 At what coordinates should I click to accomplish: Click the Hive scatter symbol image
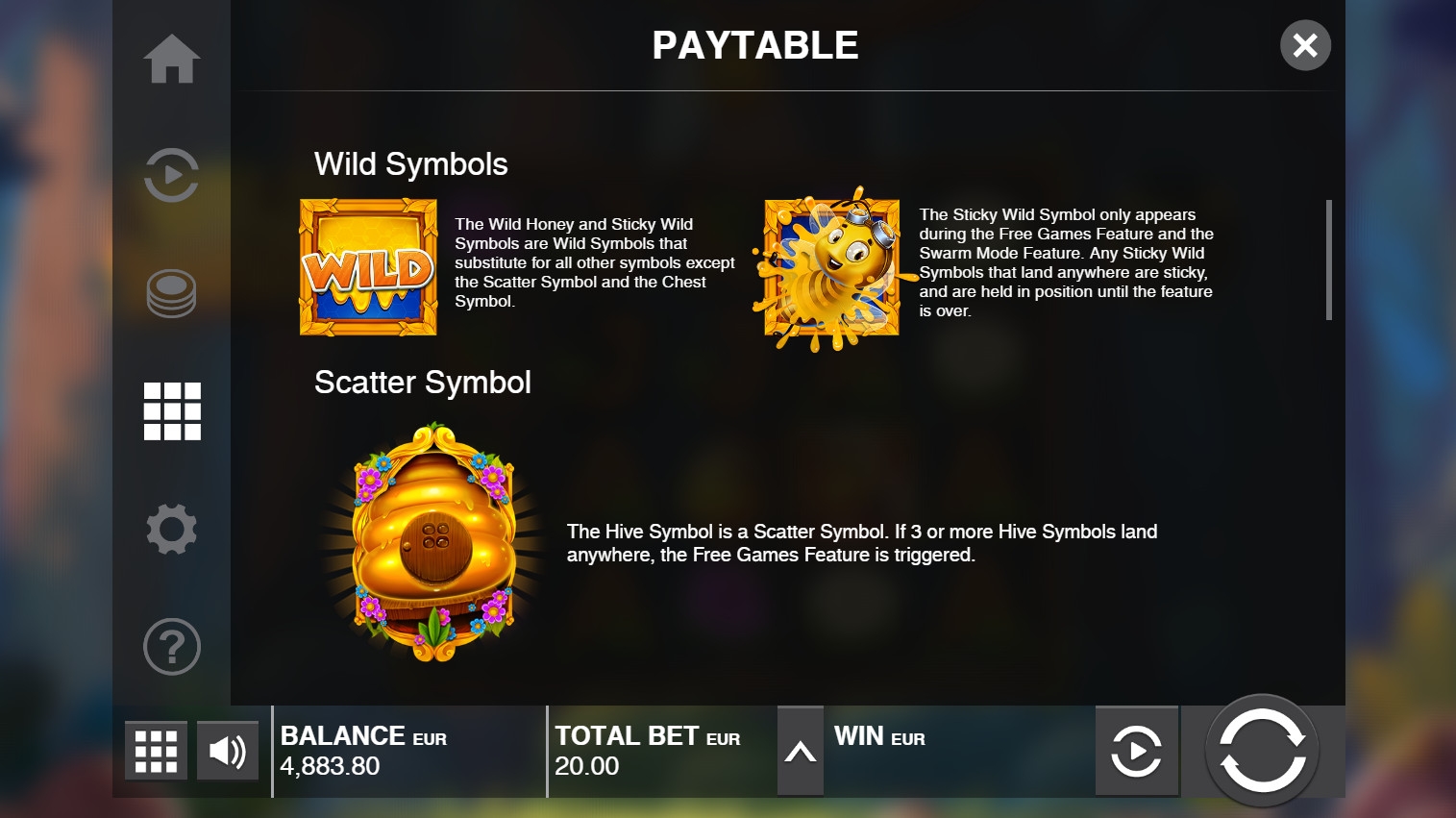(x=435, y=543)
